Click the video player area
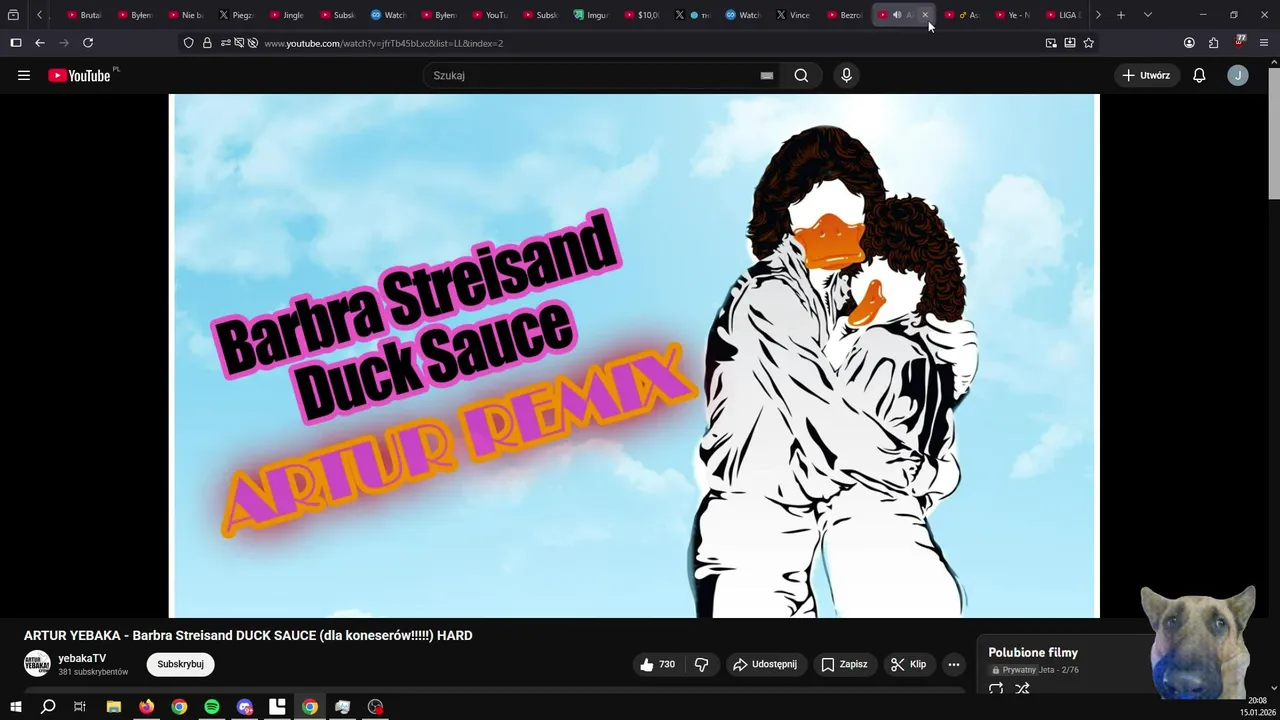The width and height of the screenshot is (1280, 720). [634, 356]
